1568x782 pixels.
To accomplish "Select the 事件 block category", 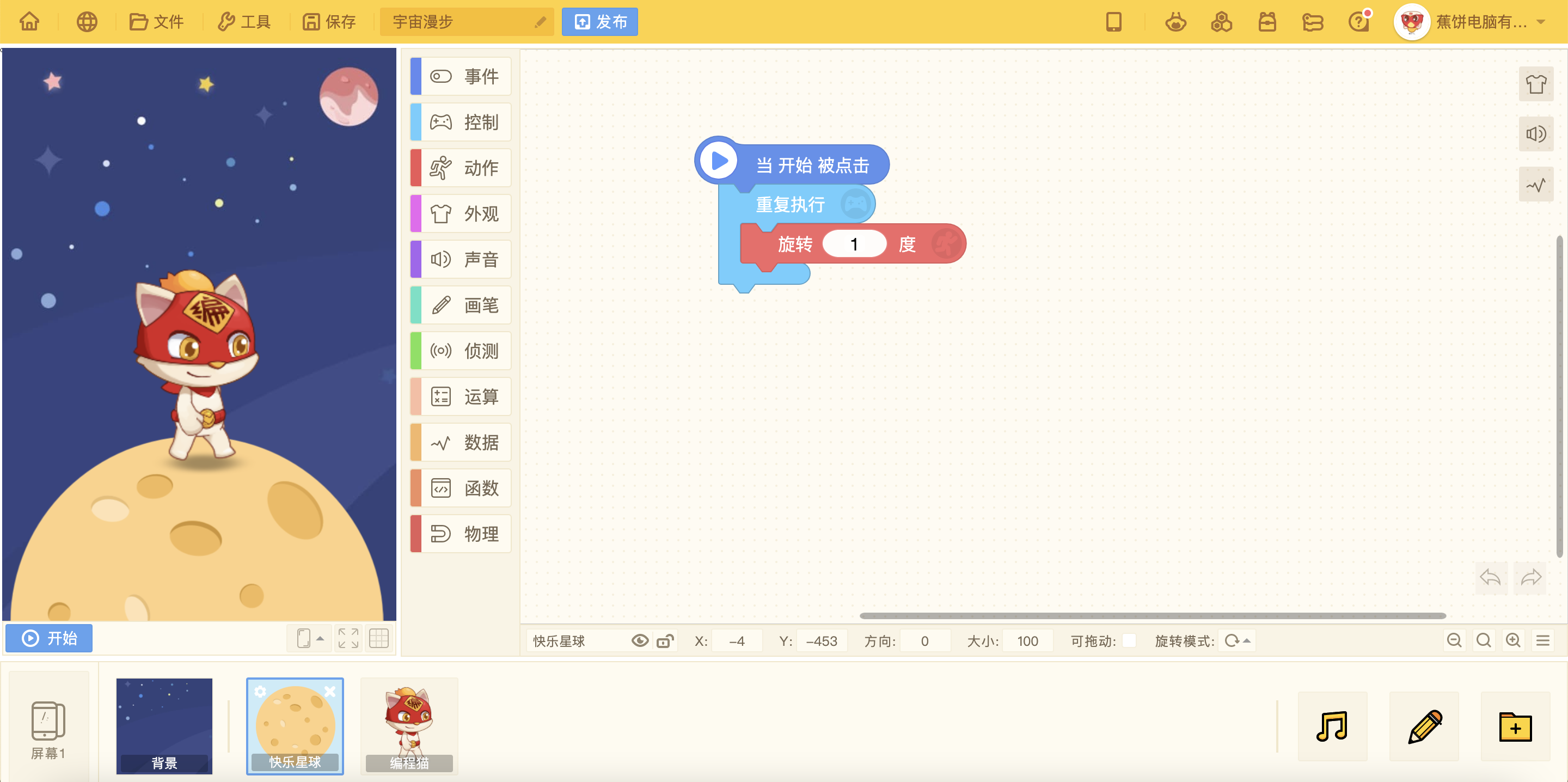I will (461, 76).
